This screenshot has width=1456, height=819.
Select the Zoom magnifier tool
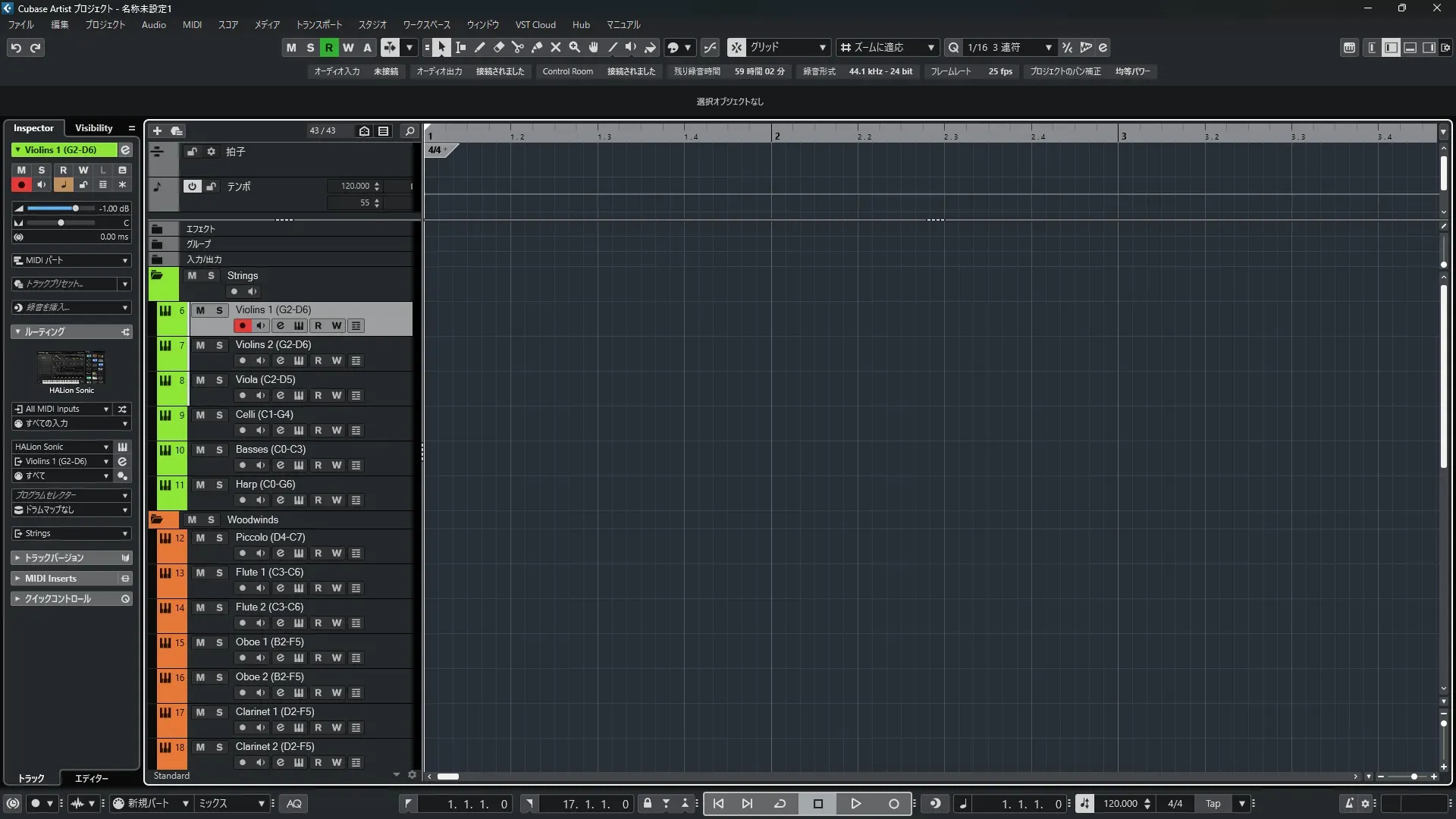[x=574, y=48]
